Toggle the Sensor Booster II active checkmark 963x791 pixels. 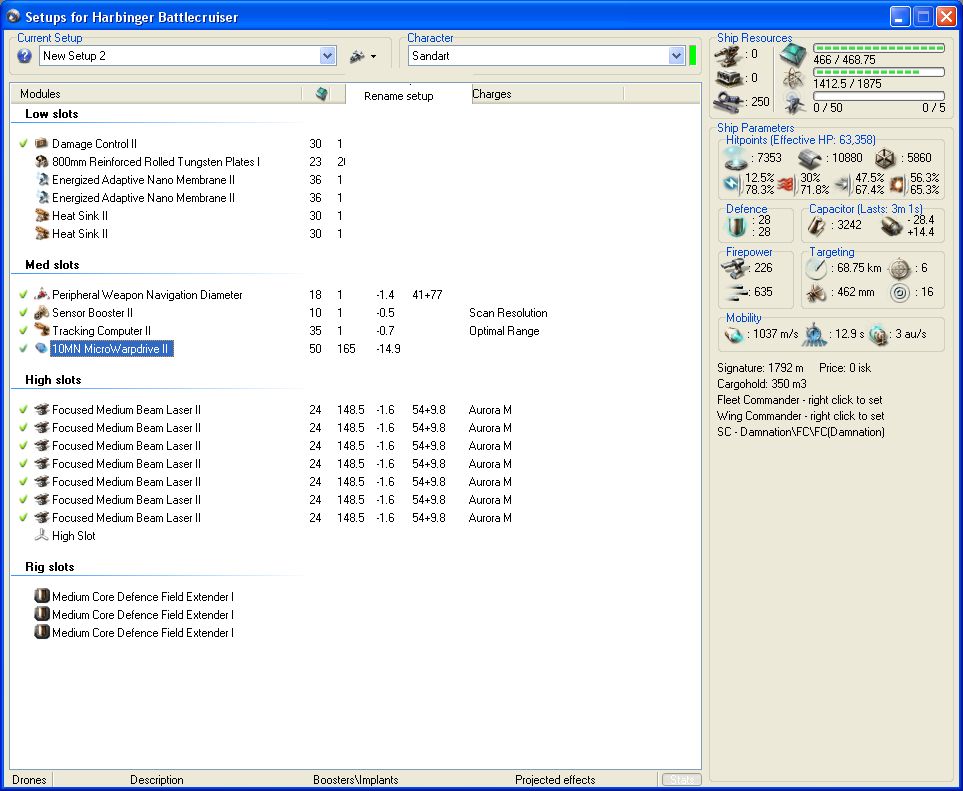pos(23,313)
